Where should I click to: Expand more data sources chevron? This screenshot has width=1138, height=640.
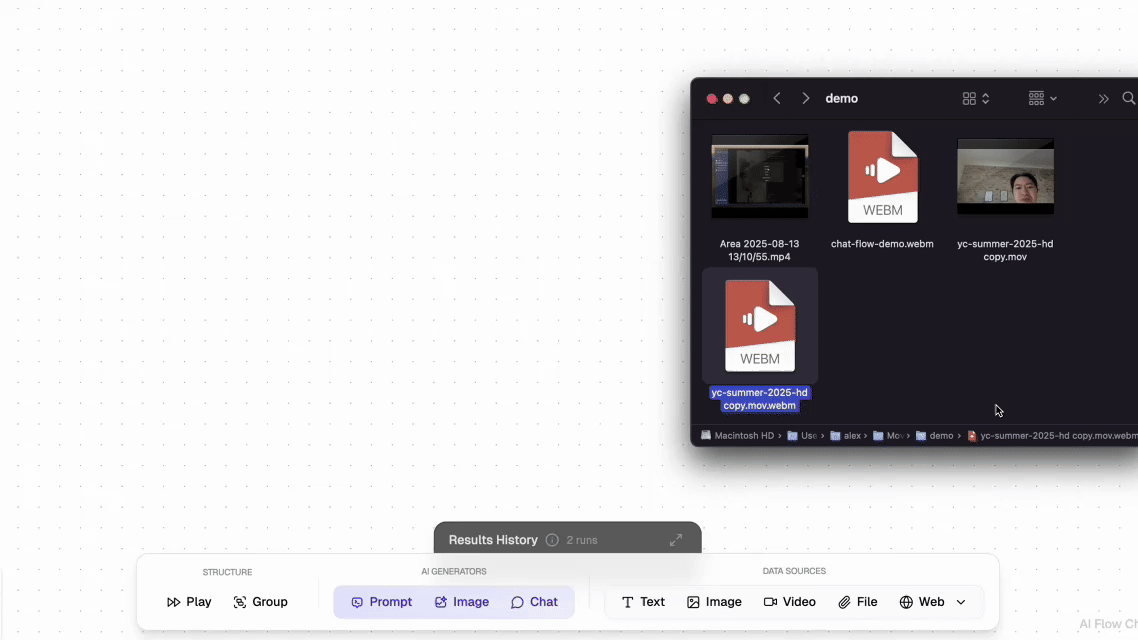961,602
